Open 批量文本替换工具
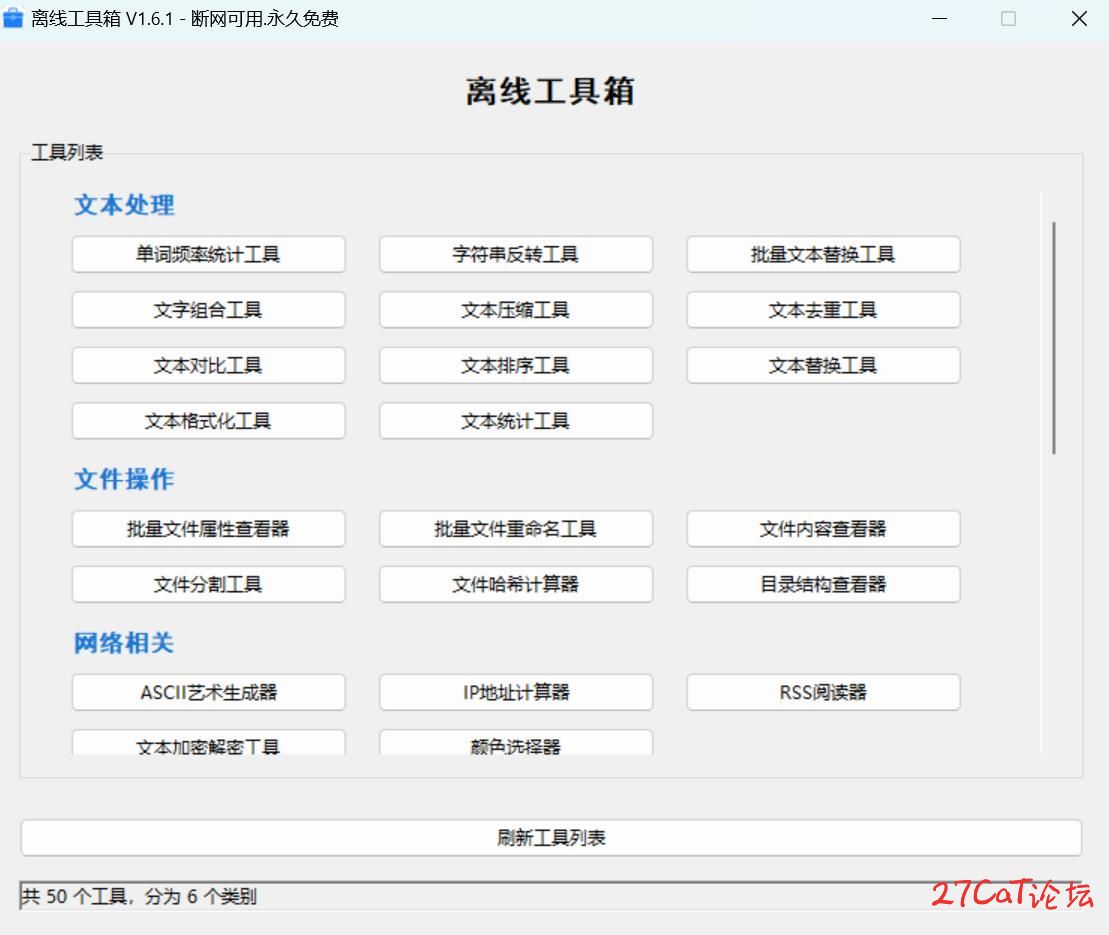 tap(822, 255)
